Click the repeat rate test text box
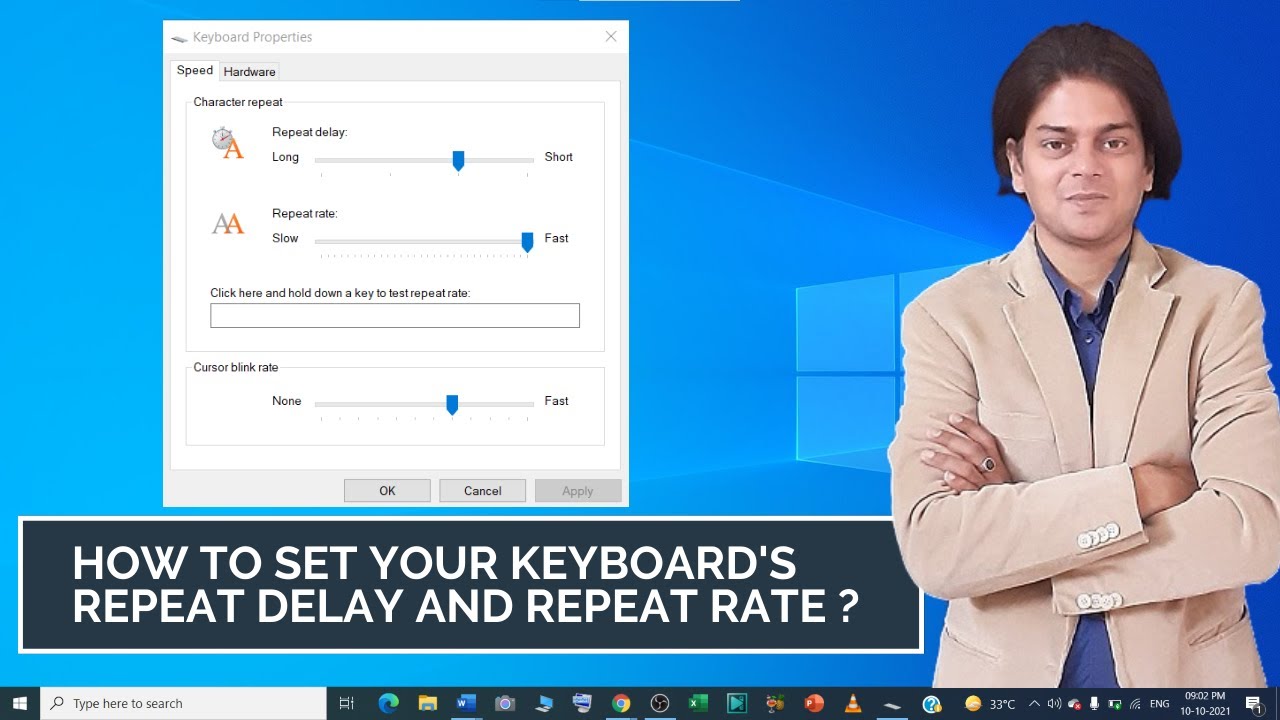 (395, 316)
